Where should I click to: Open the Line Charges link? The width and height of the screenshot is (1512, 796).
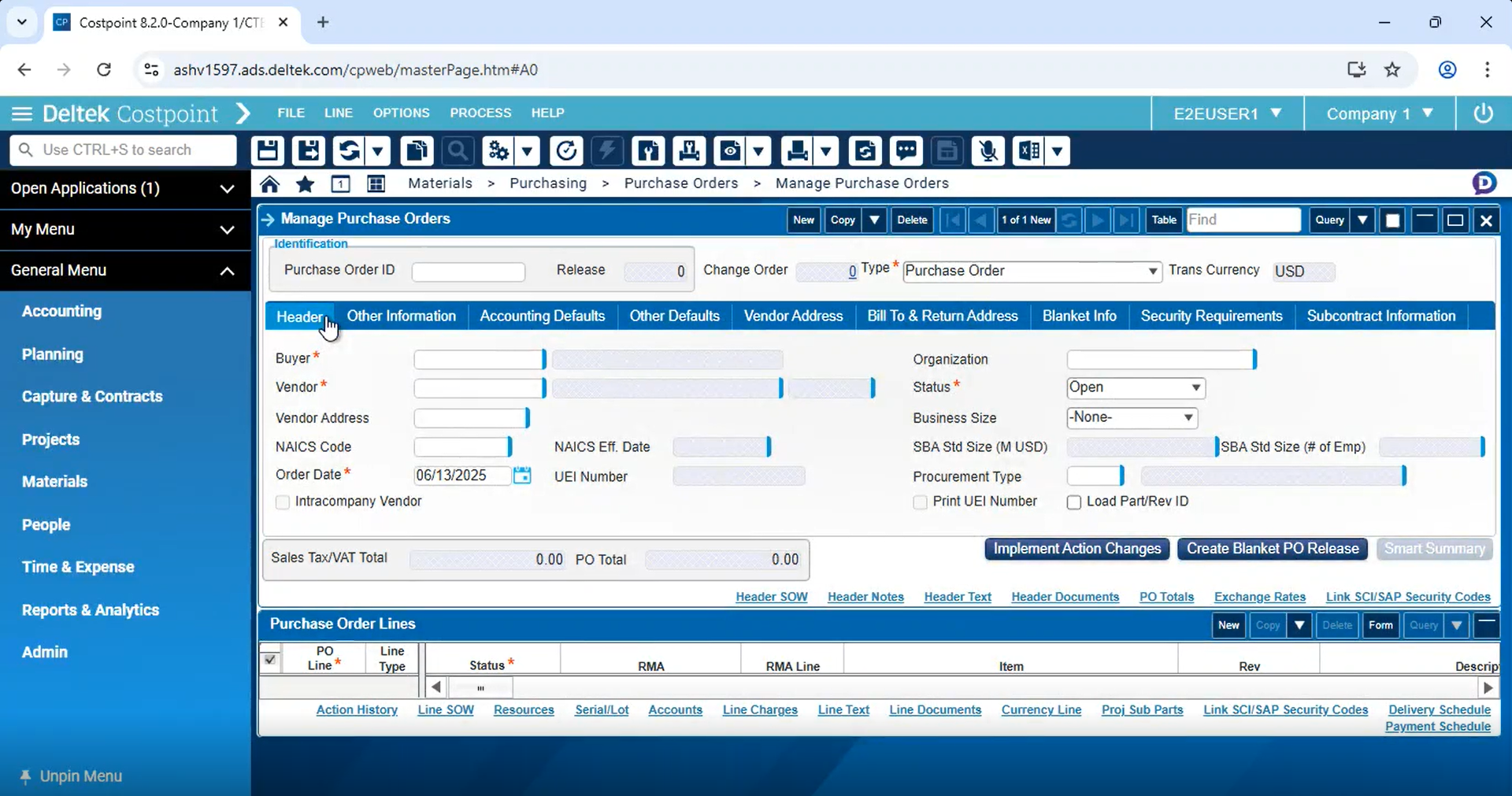click(x=760, y=709)
